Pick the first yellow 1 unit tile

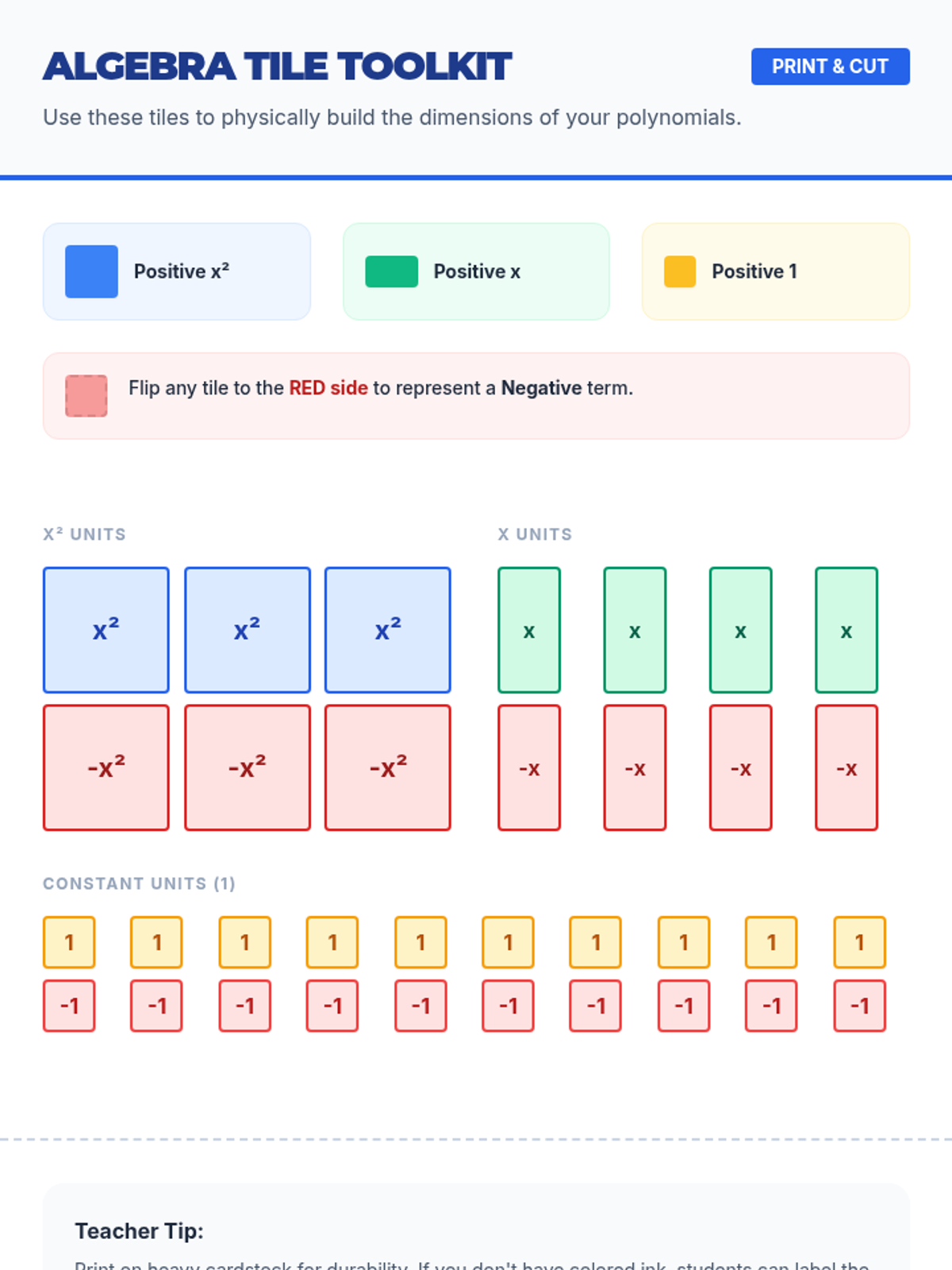click(x=69, y=942)
